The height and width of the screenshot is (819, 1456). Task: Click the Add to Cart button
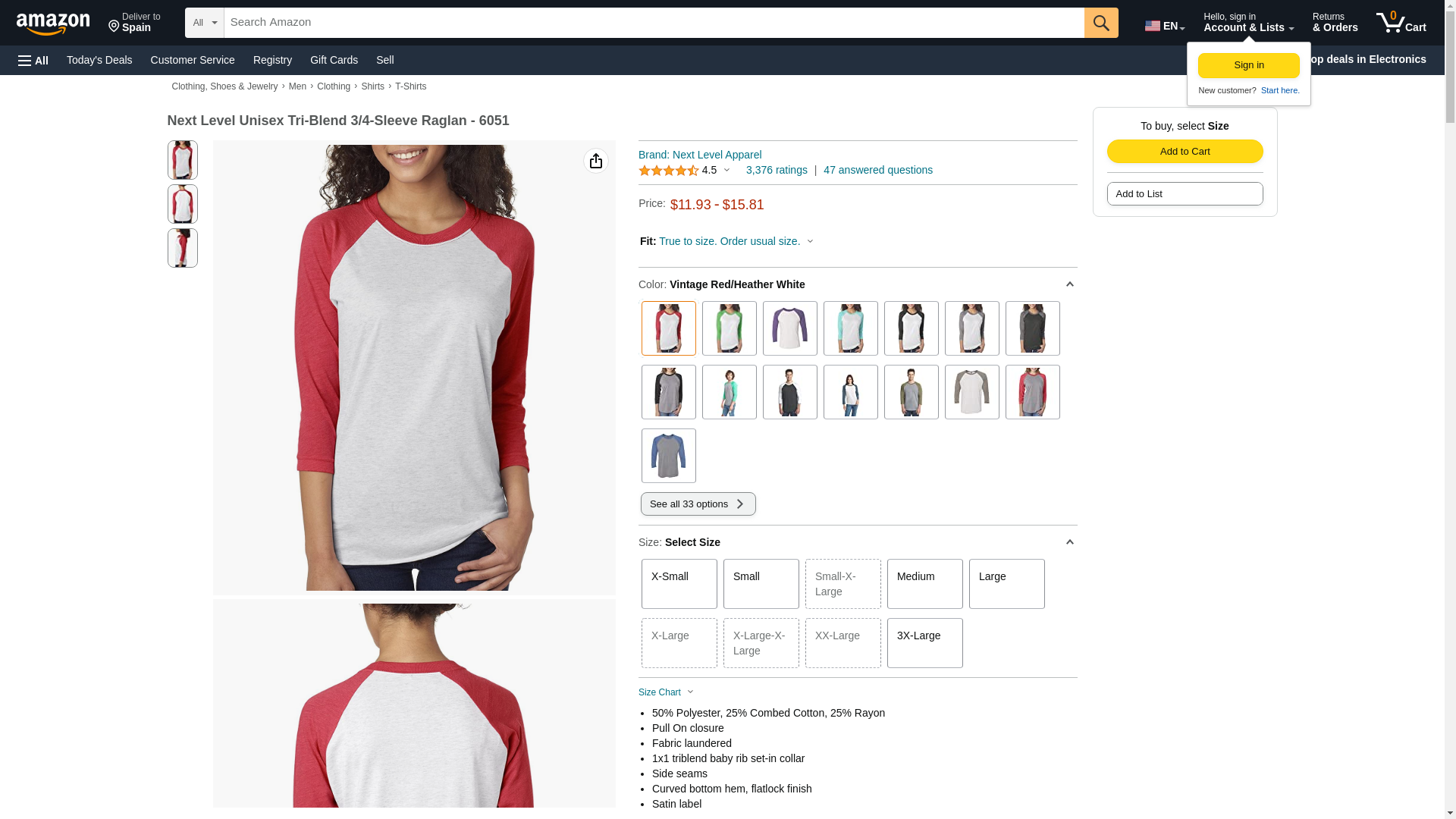[1185, 151]
